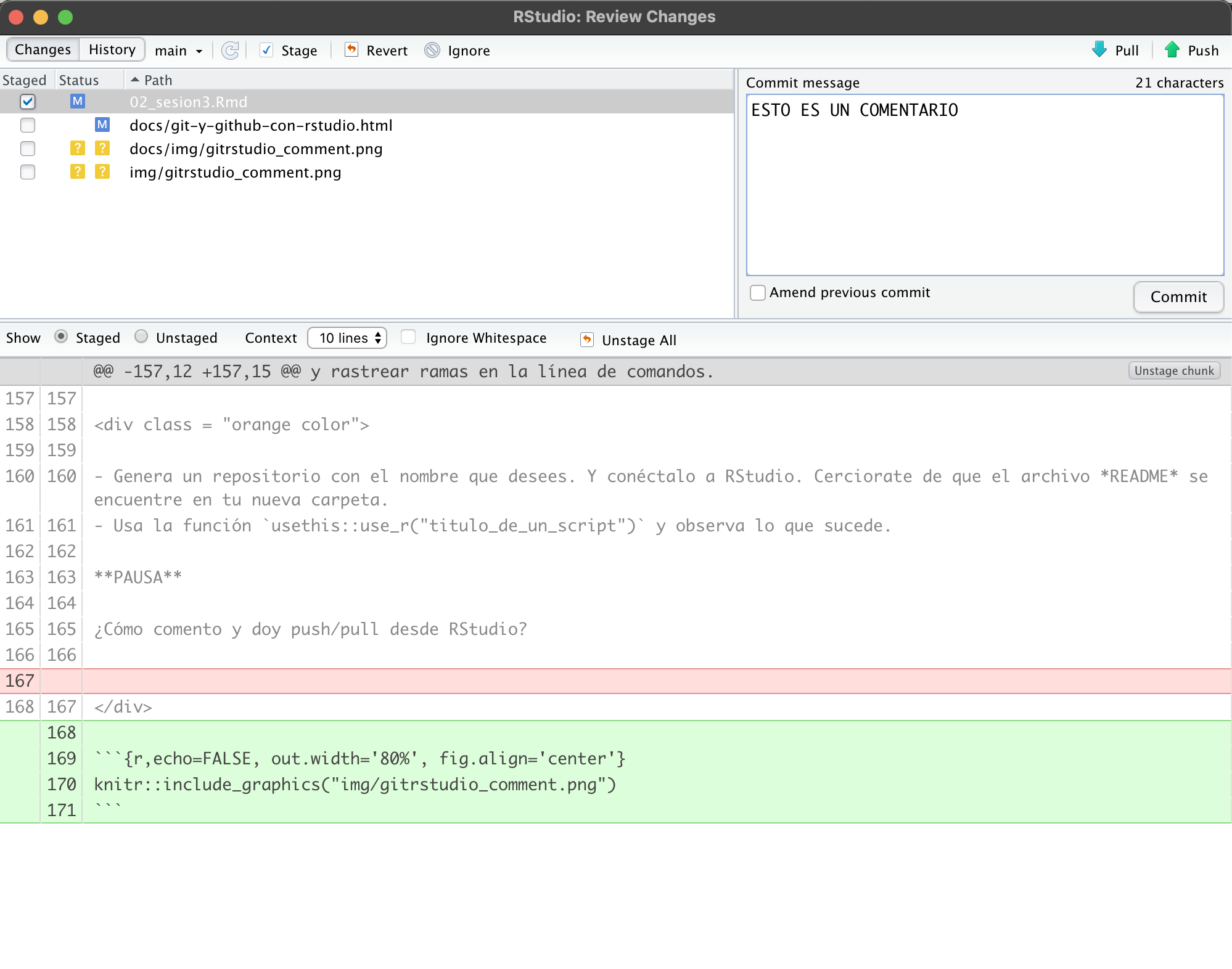
Task: Click the refresh icon in toolbar
Action: click(230, 51)
